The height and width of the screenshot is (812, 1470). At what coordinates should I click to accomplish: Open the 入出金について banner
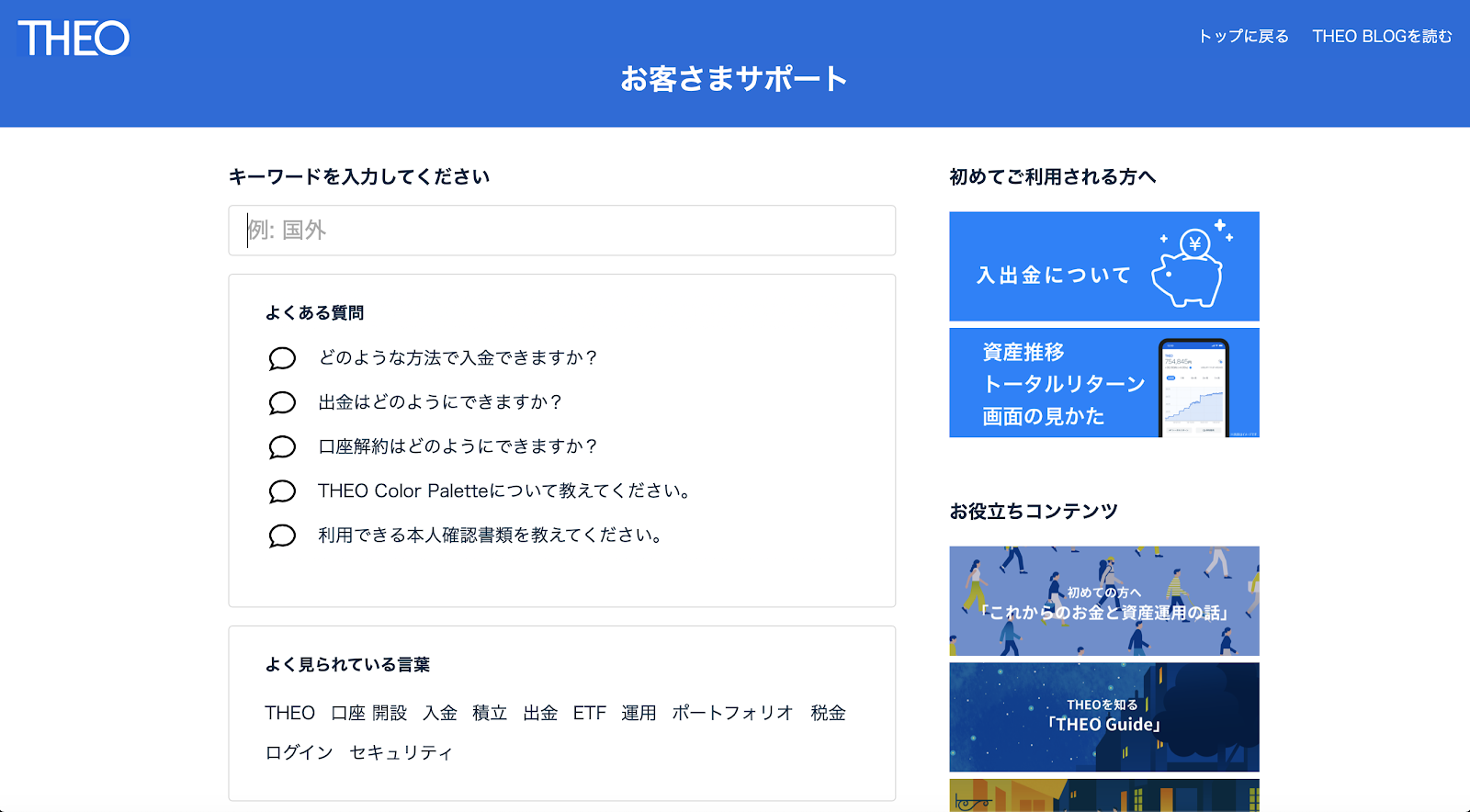click(x=1104, y=266)
